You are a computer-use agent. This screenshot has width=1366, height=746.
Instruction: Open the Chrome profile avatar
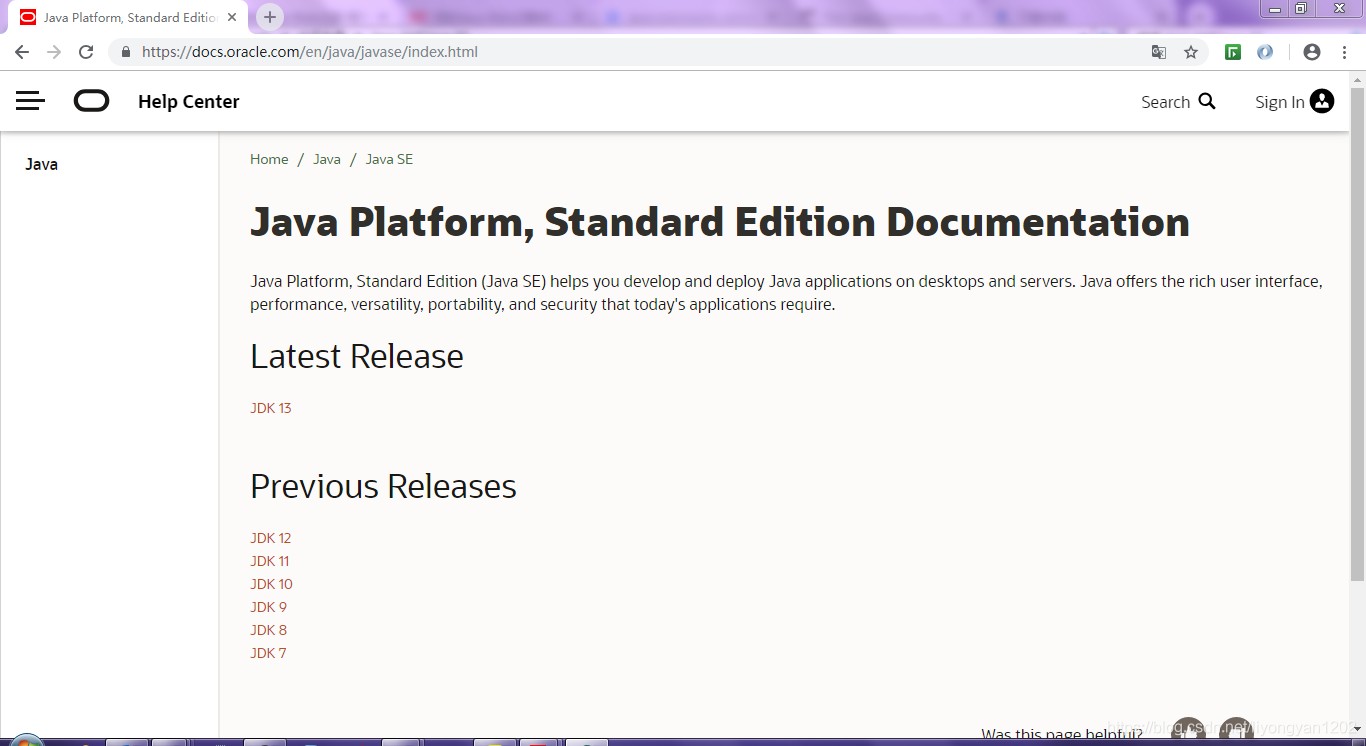click(x=1312, y=52)
